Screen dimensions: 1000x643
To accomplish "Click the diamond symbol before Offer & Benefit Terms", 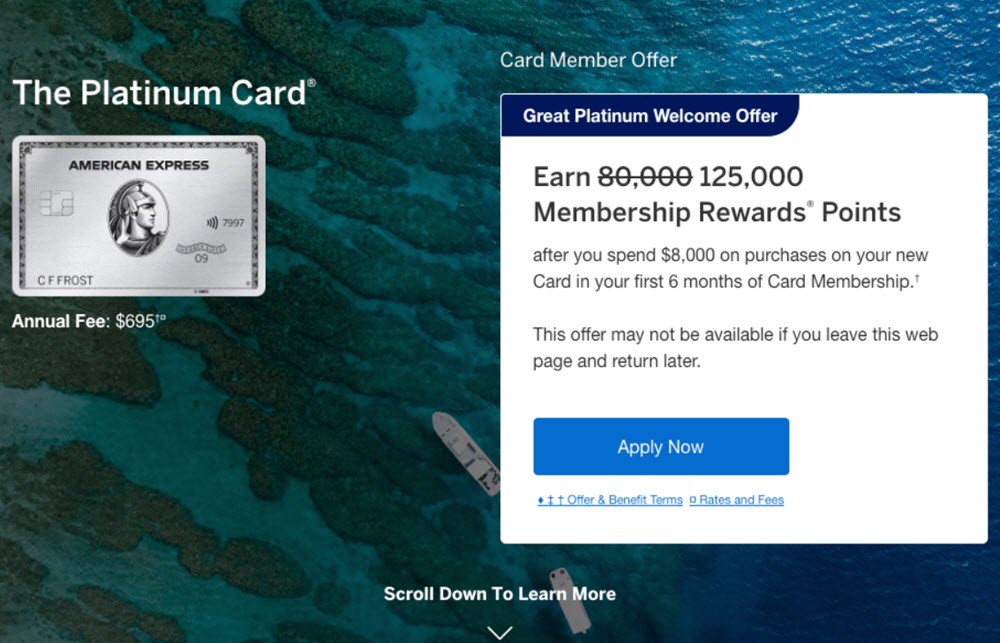I will point(540,499).
